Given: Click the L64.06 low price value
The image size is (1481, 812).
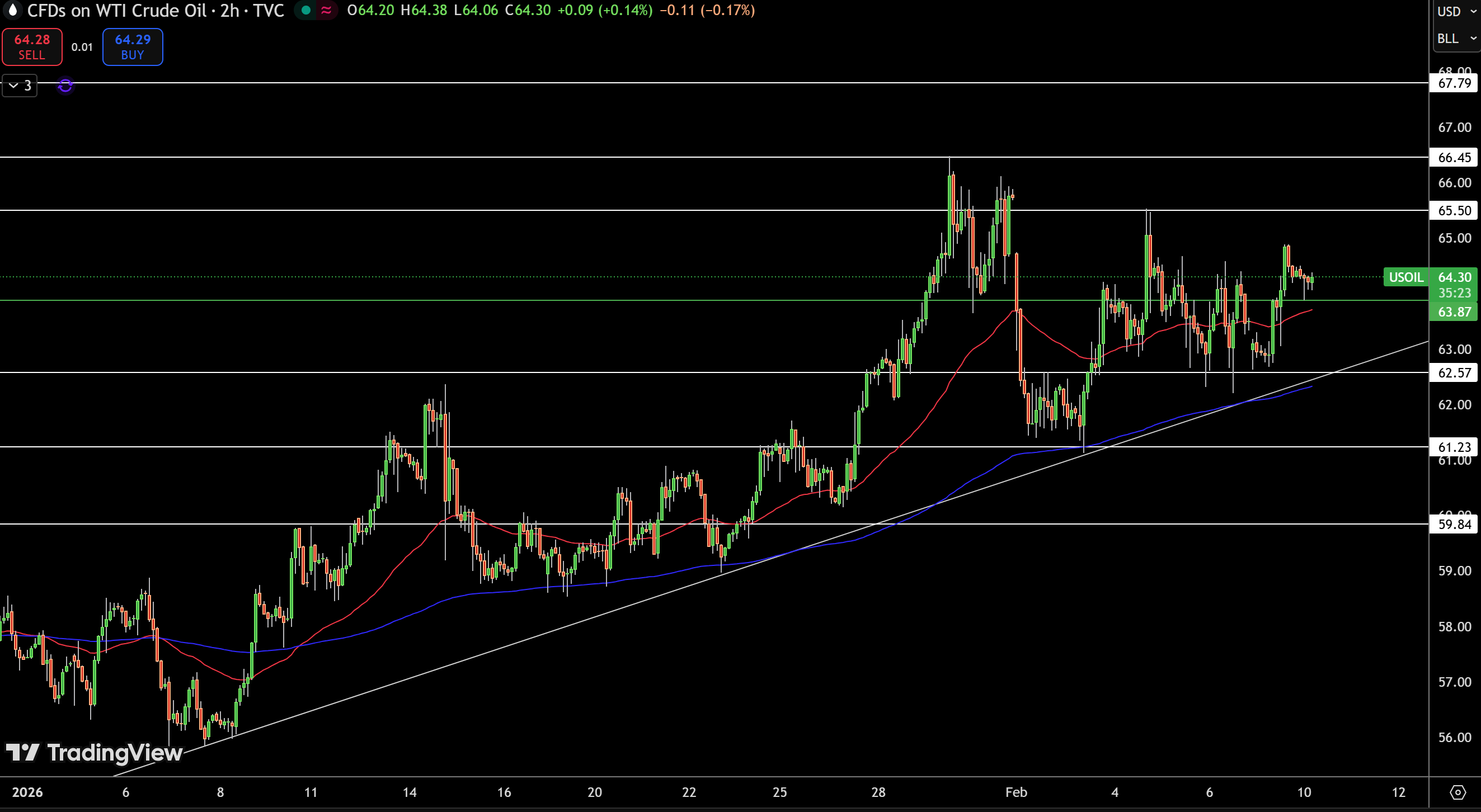Looking at the screenshot, I should coord(476,10).
